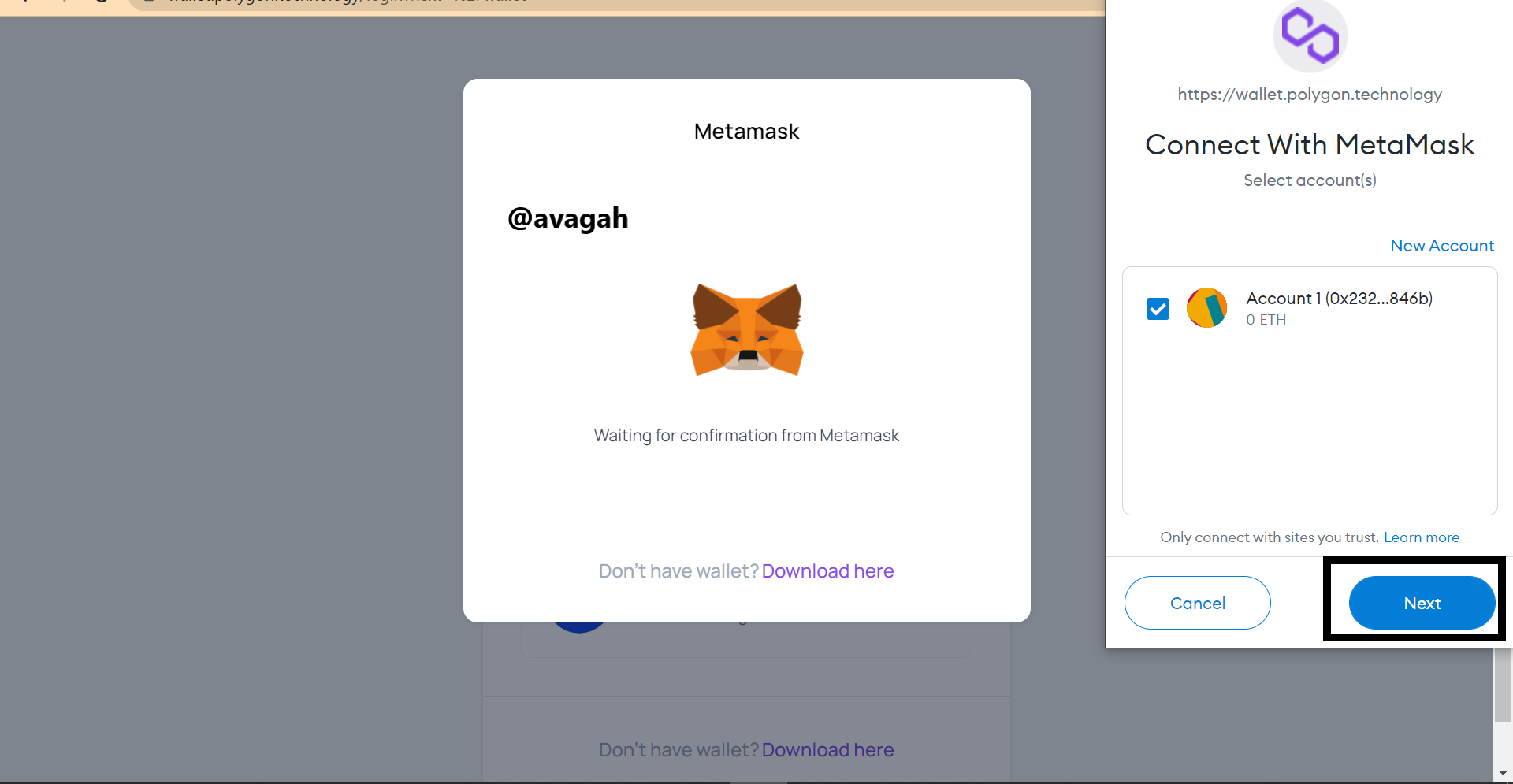
Task: Select Account 1 (0x232...846b) label
Action: coord(1339,299)
